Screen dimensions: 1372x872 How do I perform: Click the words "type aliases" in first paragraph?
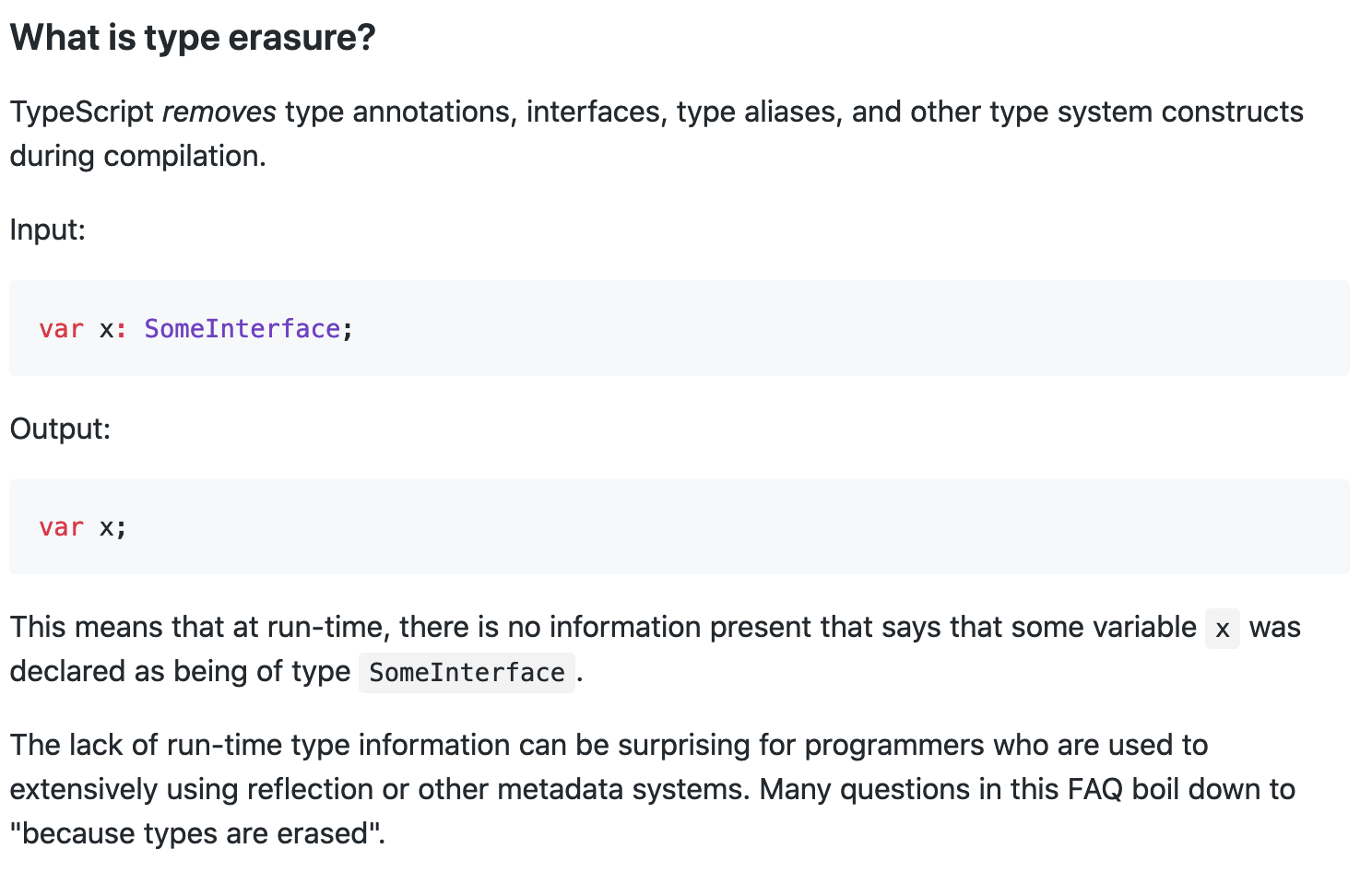pos(756,112)
